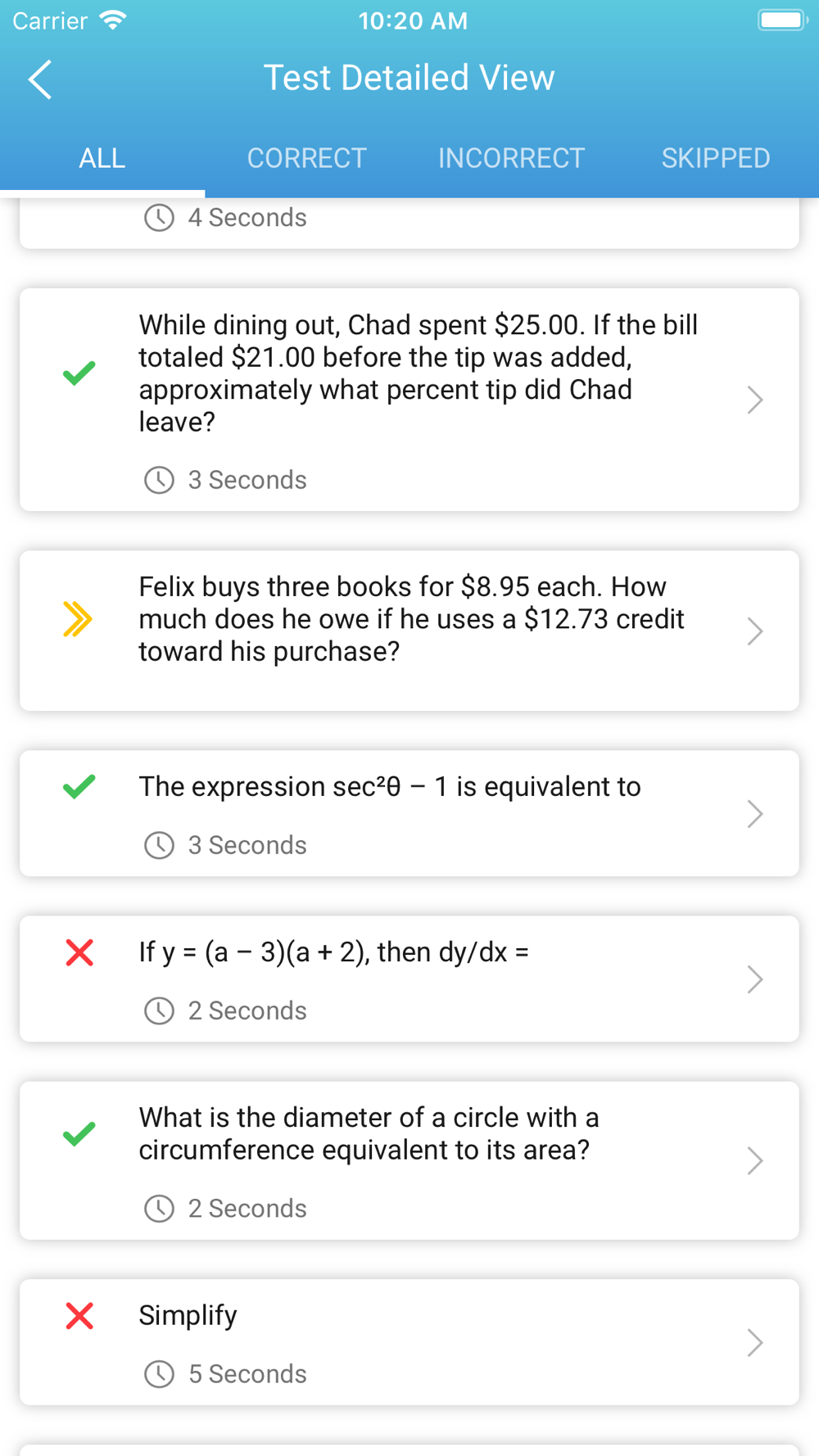Tap the battery indicator in status bar
This screenshot has height=1456, width=819.
coord(782,20)
